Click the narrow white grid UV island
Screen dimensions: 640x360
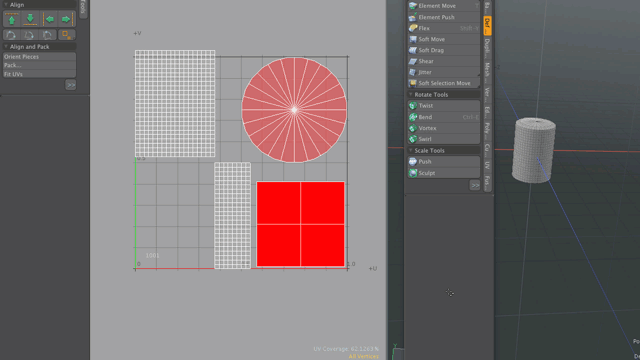point(233,216)
